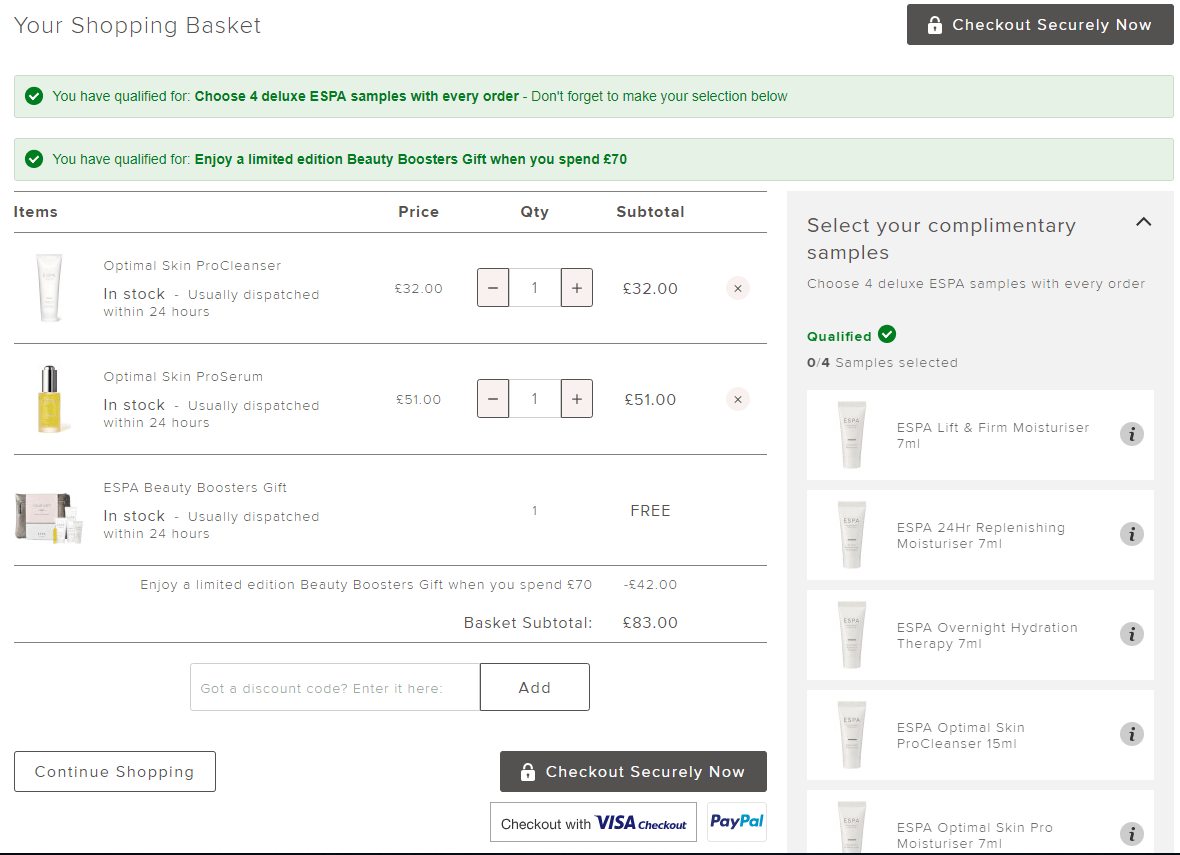Click Add to apply discount code
This screenshot has height=855, width=1180.
click(534, 687)
